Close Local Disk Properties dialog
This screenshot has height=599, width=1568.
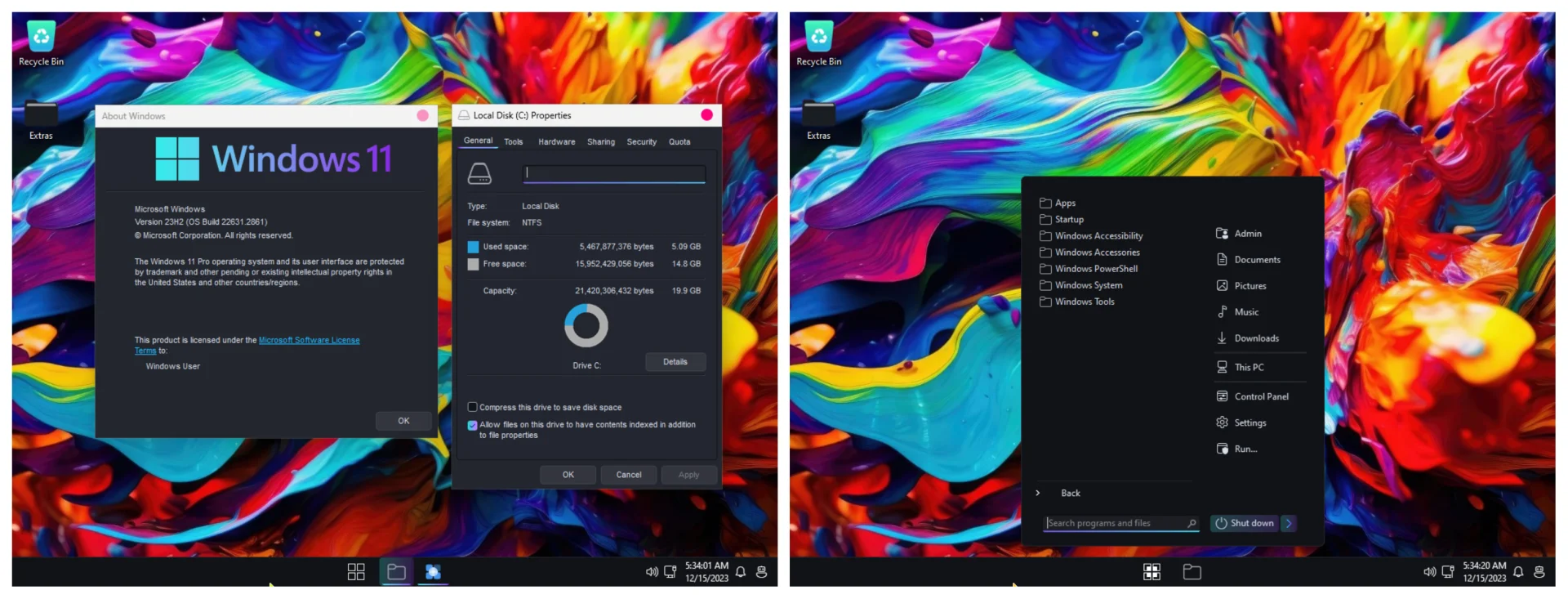pos(707,114)
